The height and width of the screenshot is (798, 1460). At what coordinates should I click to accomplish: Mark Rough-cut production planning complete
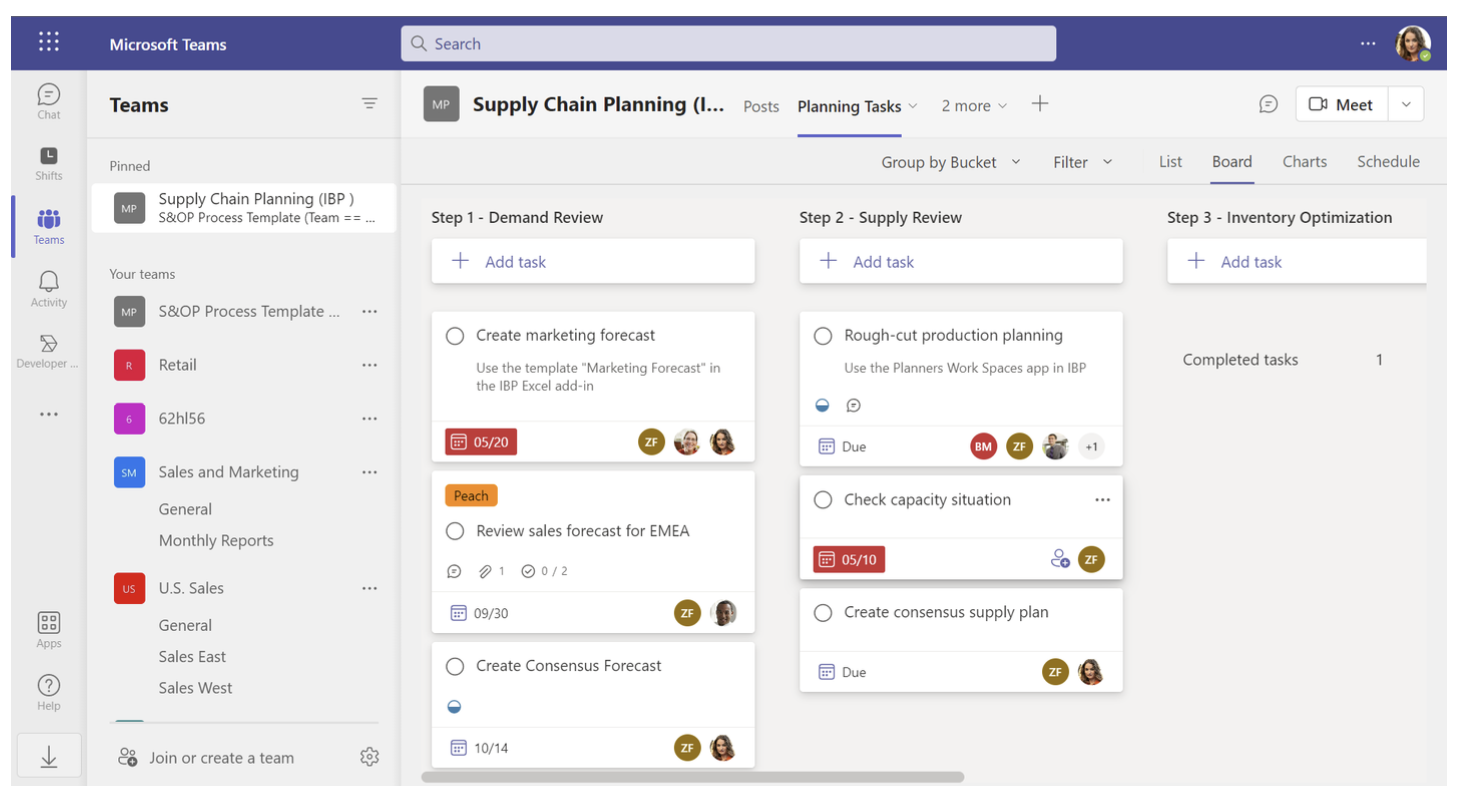[823, 336]
